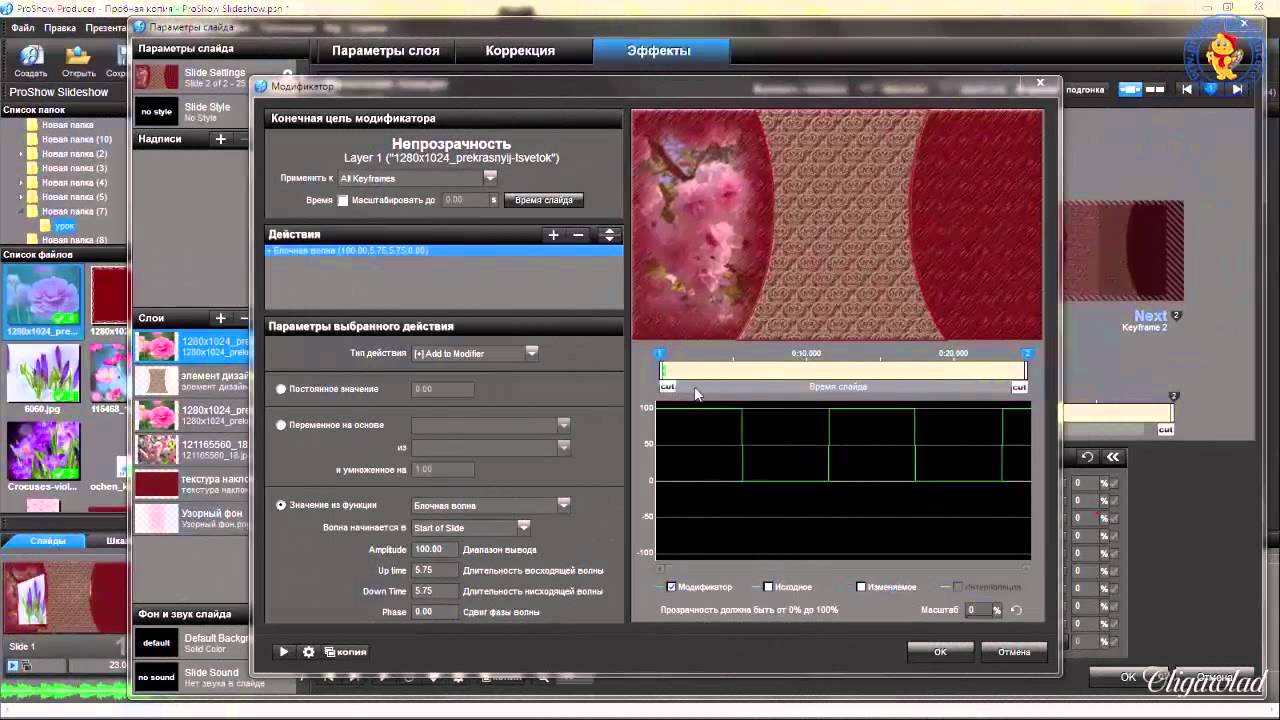Viewport: 1280px width, 720px height.
Task: Cancel the Modifier dialog with Отмена
Action: click(x=1014, y=652)
